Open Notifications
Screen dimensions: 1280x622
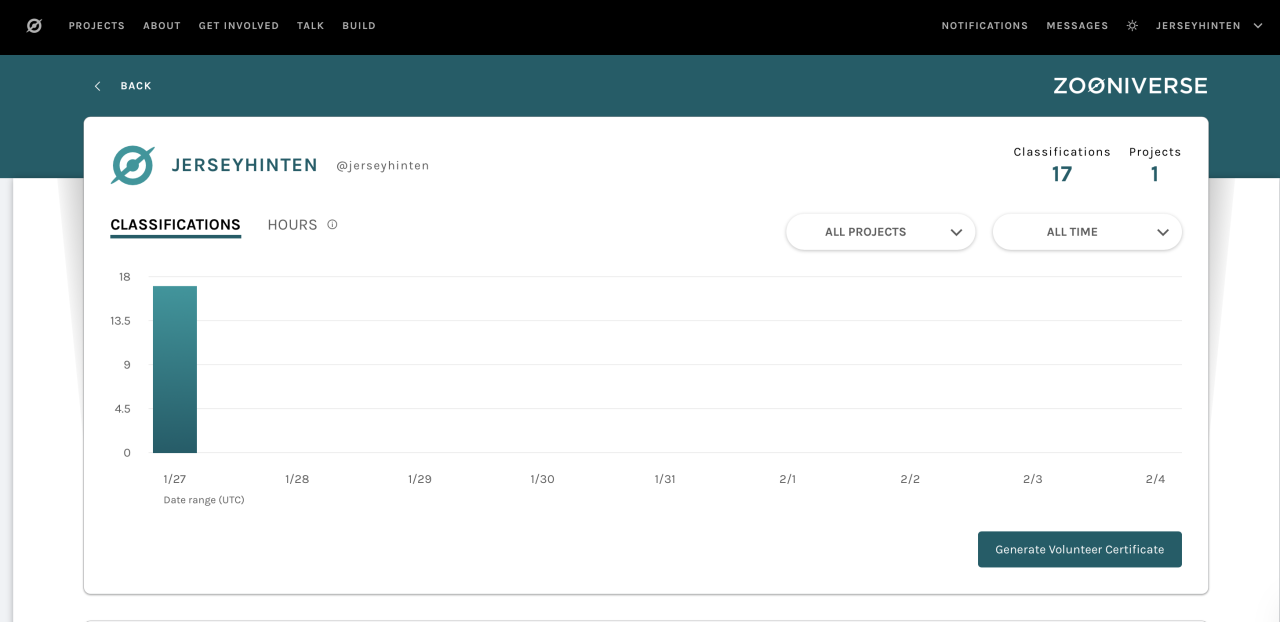tap(985, 26)
